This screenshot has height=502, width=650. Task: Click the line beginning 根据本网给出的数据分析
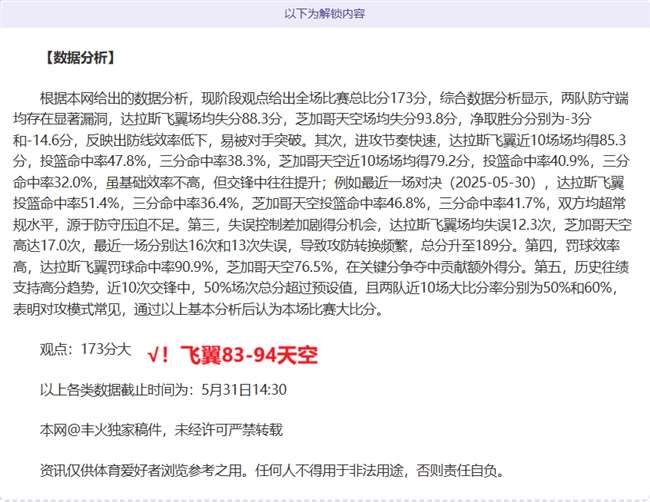335,98
